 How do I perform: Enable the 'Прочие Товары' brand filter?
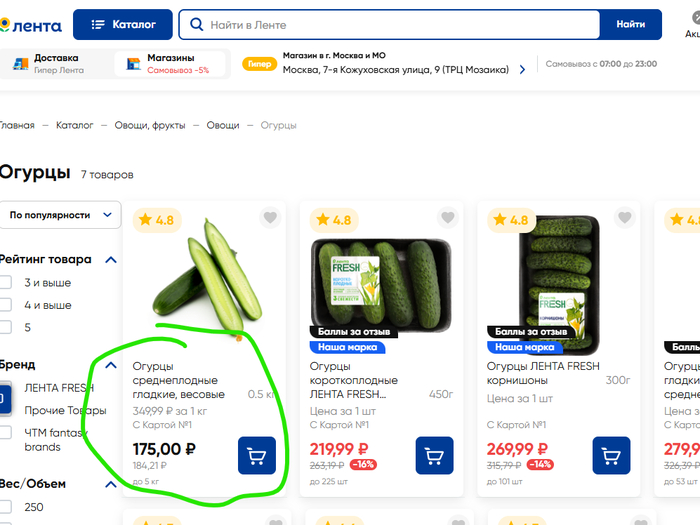point(5,411)
